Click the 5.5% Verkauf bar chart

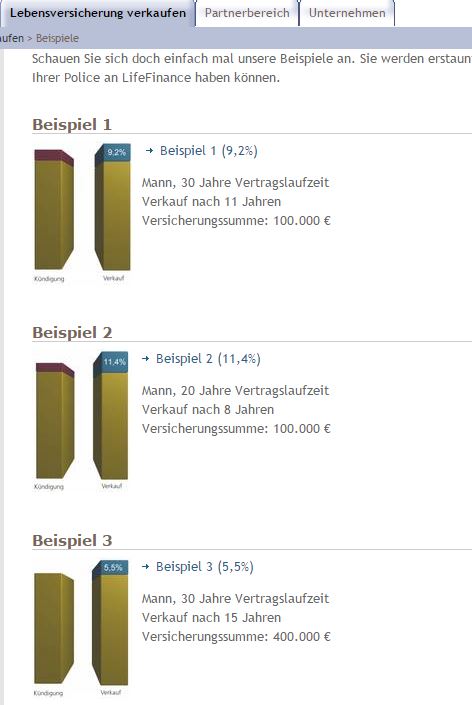click(x=110, y=623)
